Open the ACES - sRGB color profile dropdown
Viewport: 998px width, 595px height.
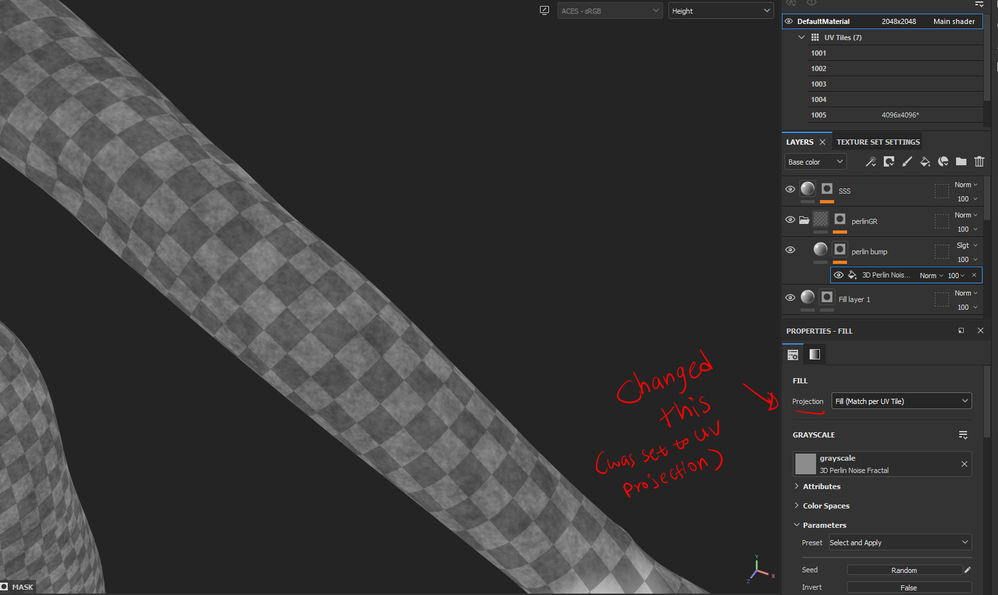610,11
